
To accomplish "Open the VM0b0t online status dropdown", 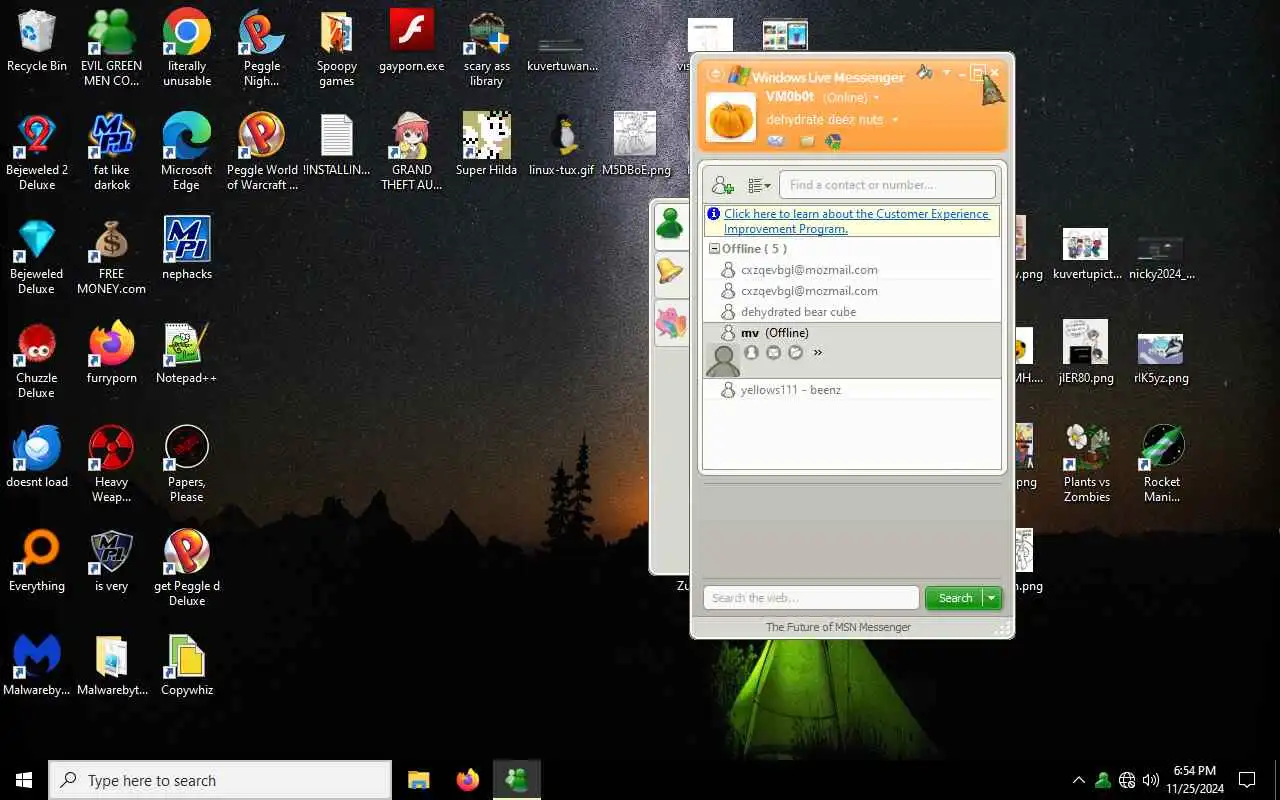I will coord(877,98).
